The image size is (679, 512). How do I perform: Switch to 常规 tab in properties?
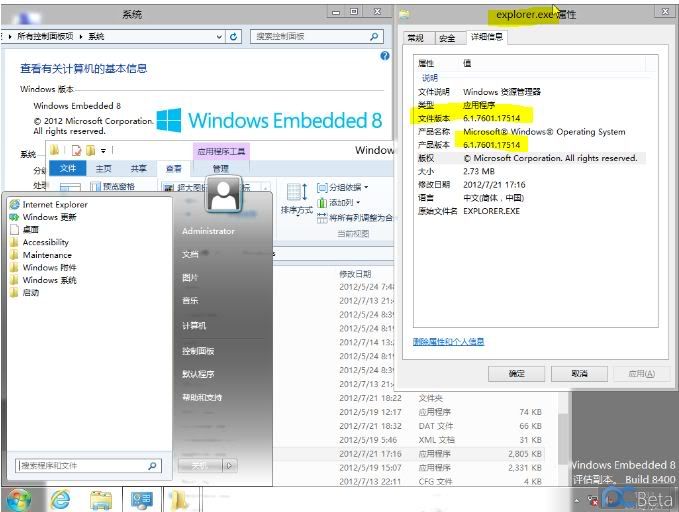click(417, 38)
